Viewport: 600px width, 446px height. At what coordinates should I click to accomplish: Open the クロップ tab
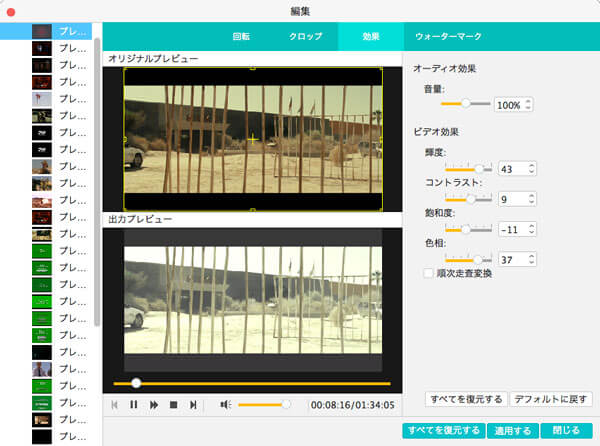click(305, 36)
